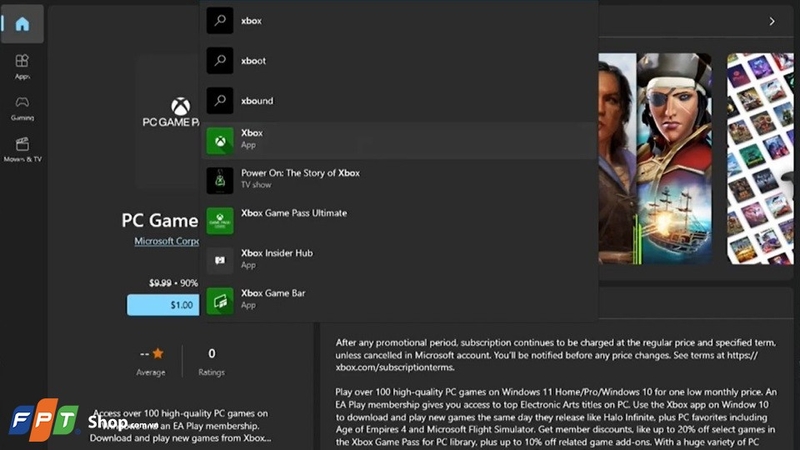This screenshot has height=450, width=800.
Task: Click the magnifier icon beside 'xboot'
Action: (x=220, y=61)
